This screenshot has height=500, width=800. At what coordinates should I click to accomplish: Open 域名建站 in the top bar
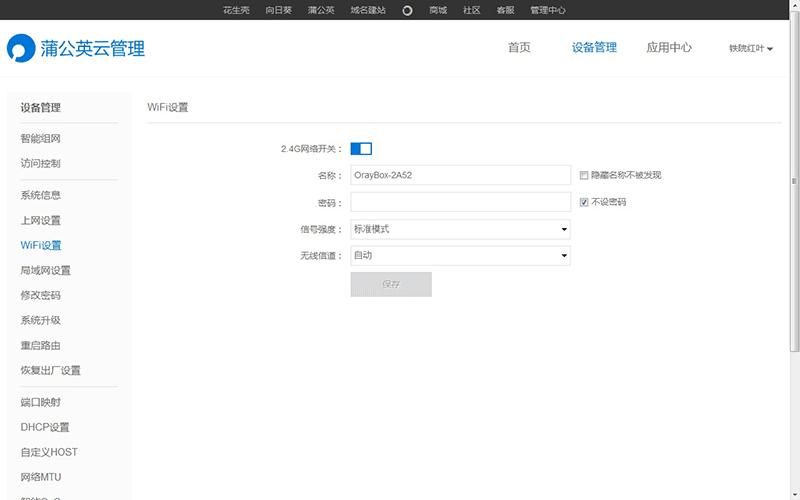(368, 10)
